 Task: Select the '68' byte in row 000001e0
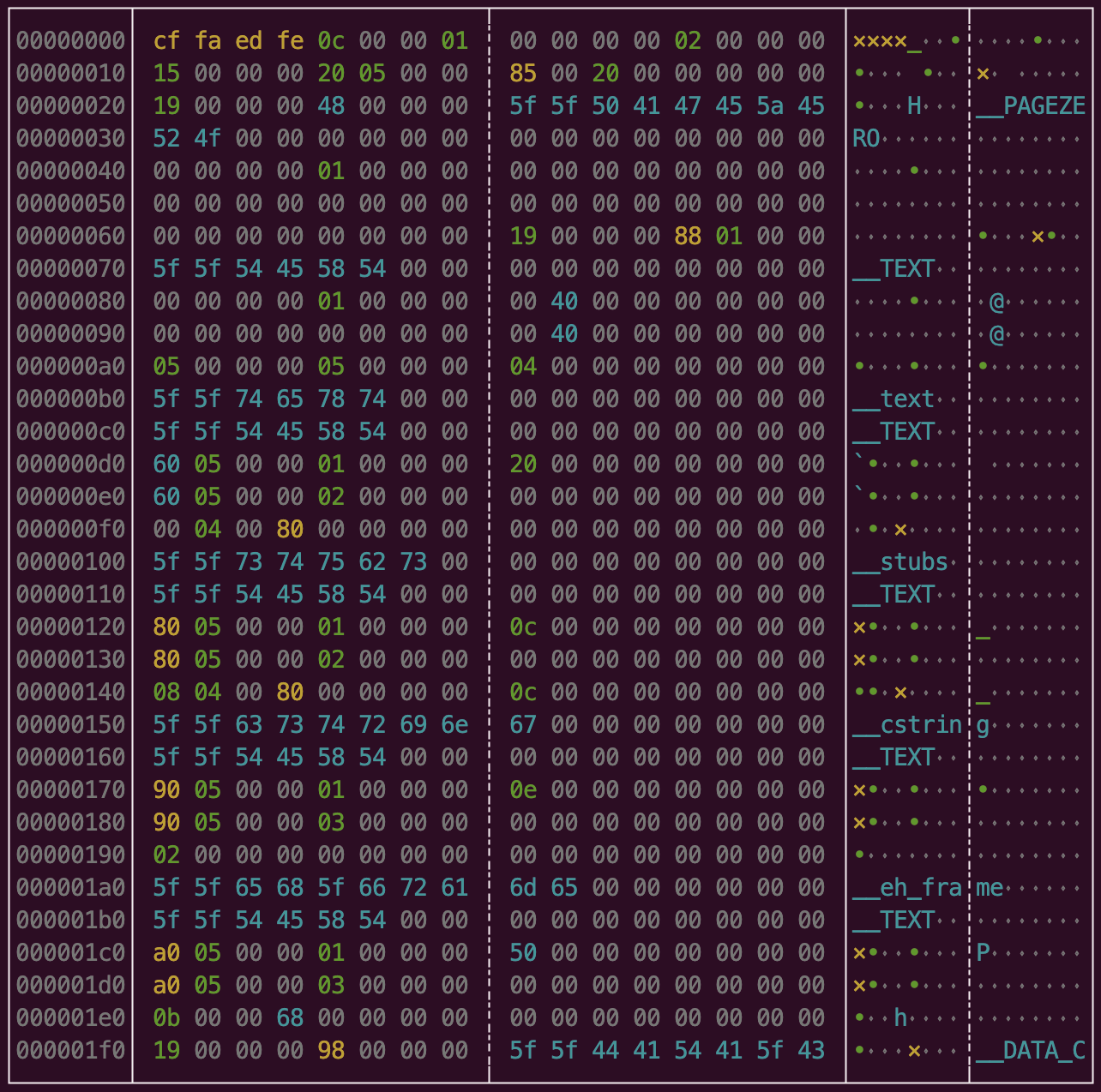click(x=290, y=1018)
